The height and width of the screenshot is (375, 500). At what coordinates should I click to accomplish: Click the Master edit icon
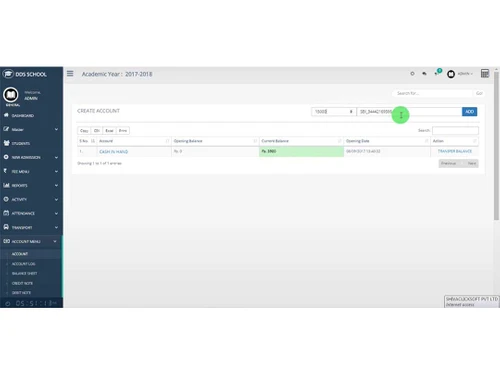(6, 129)
